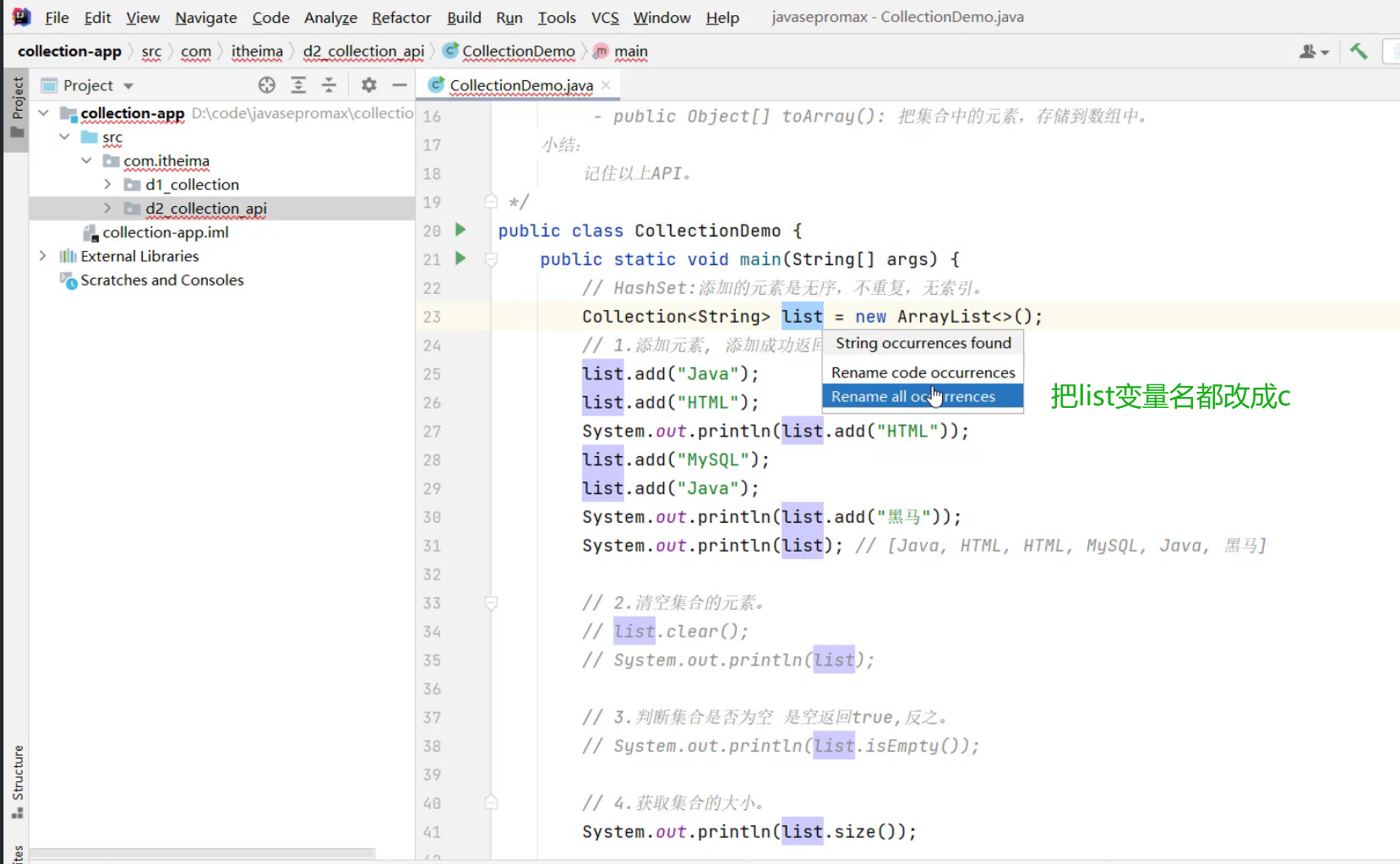Open the File menu
Viewport: 1400px width, 864px height.
[x=57, y=18]
